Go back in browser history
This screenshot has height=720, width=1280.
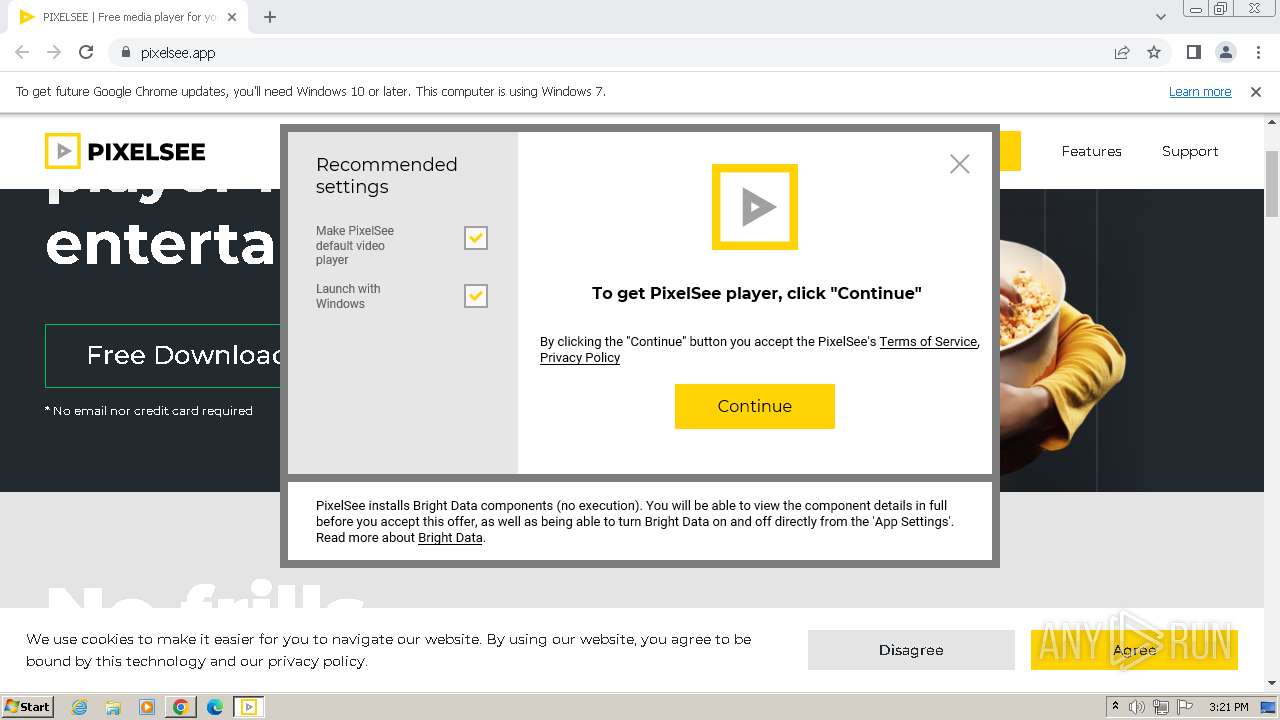(x=22, y=53)
